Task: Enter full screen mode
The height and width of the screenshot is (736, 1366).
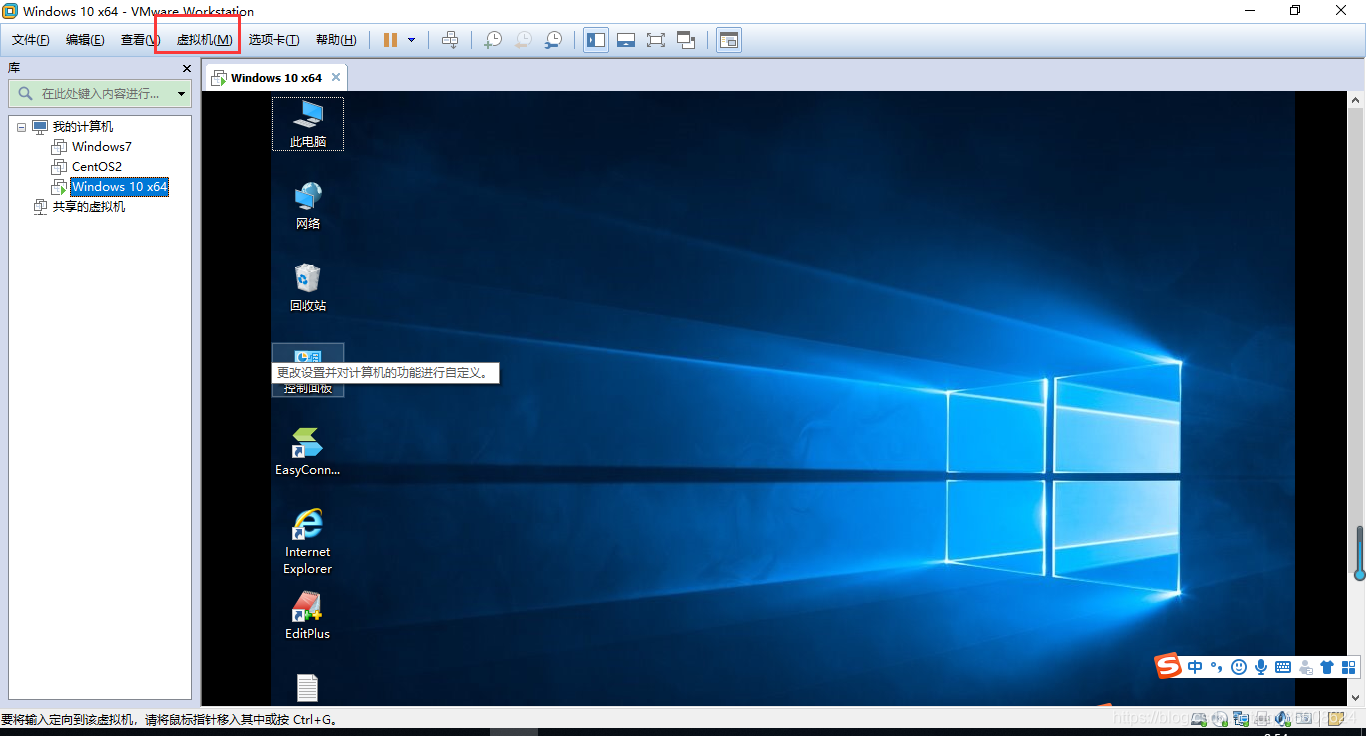Action: click(656, 40)
